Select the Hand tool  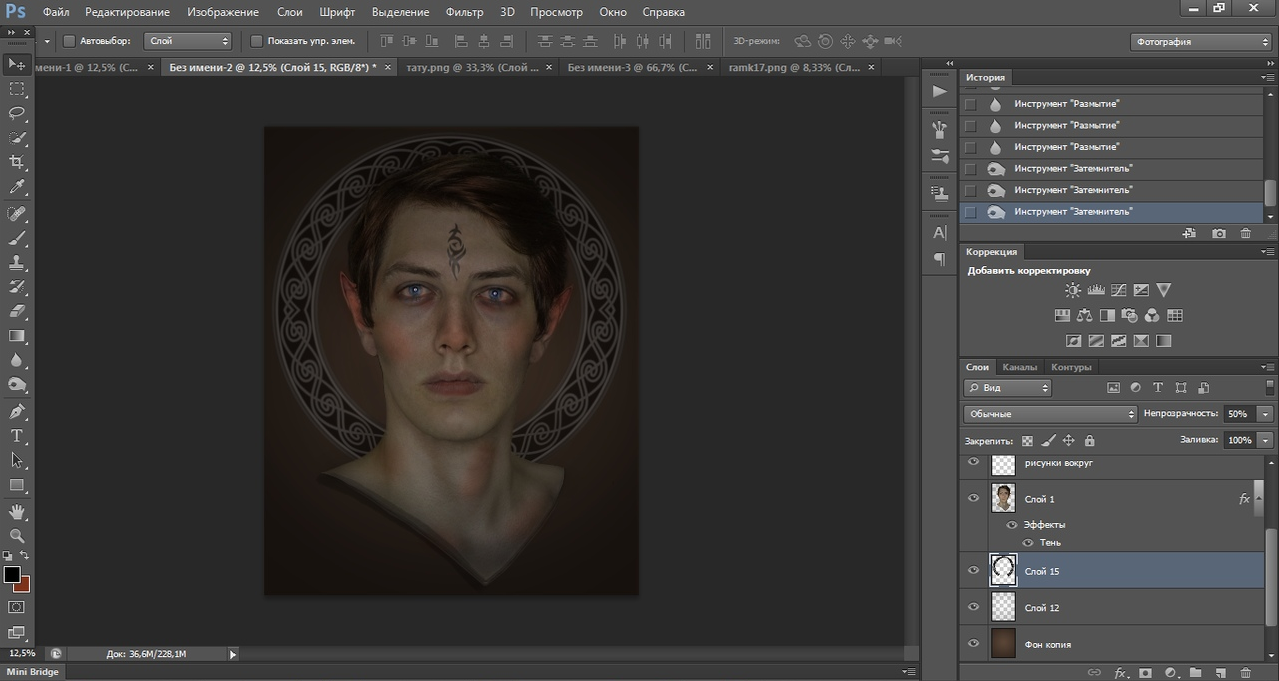pos(17,511)
